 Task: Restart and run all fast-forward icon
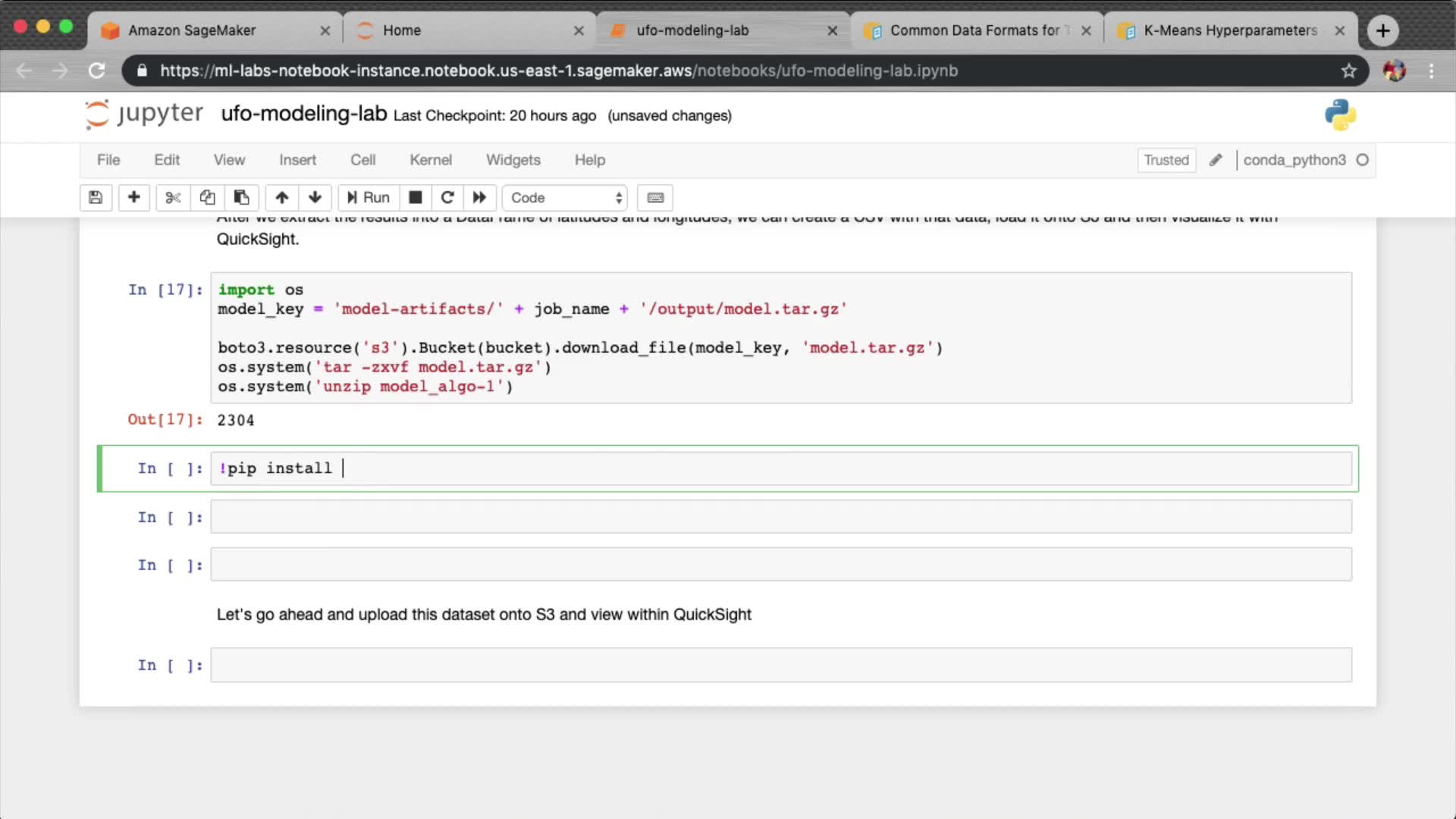[479, 198]
